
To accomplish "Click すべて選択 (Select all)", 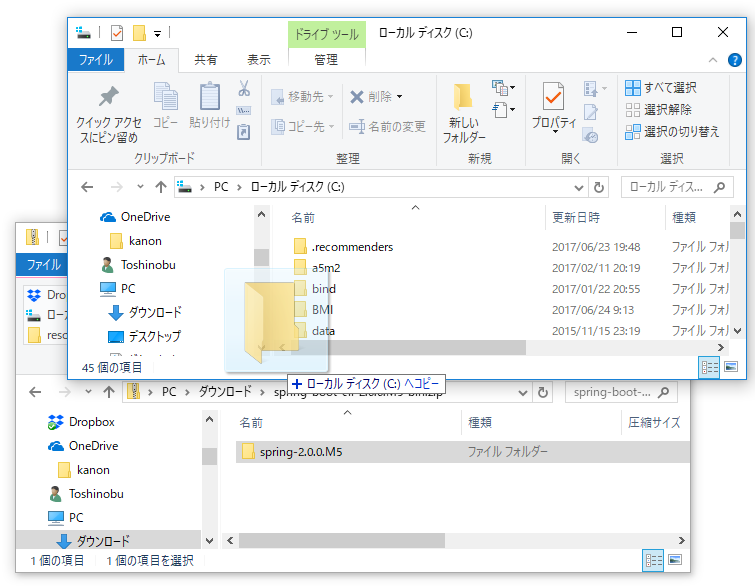I will [661, 88].
